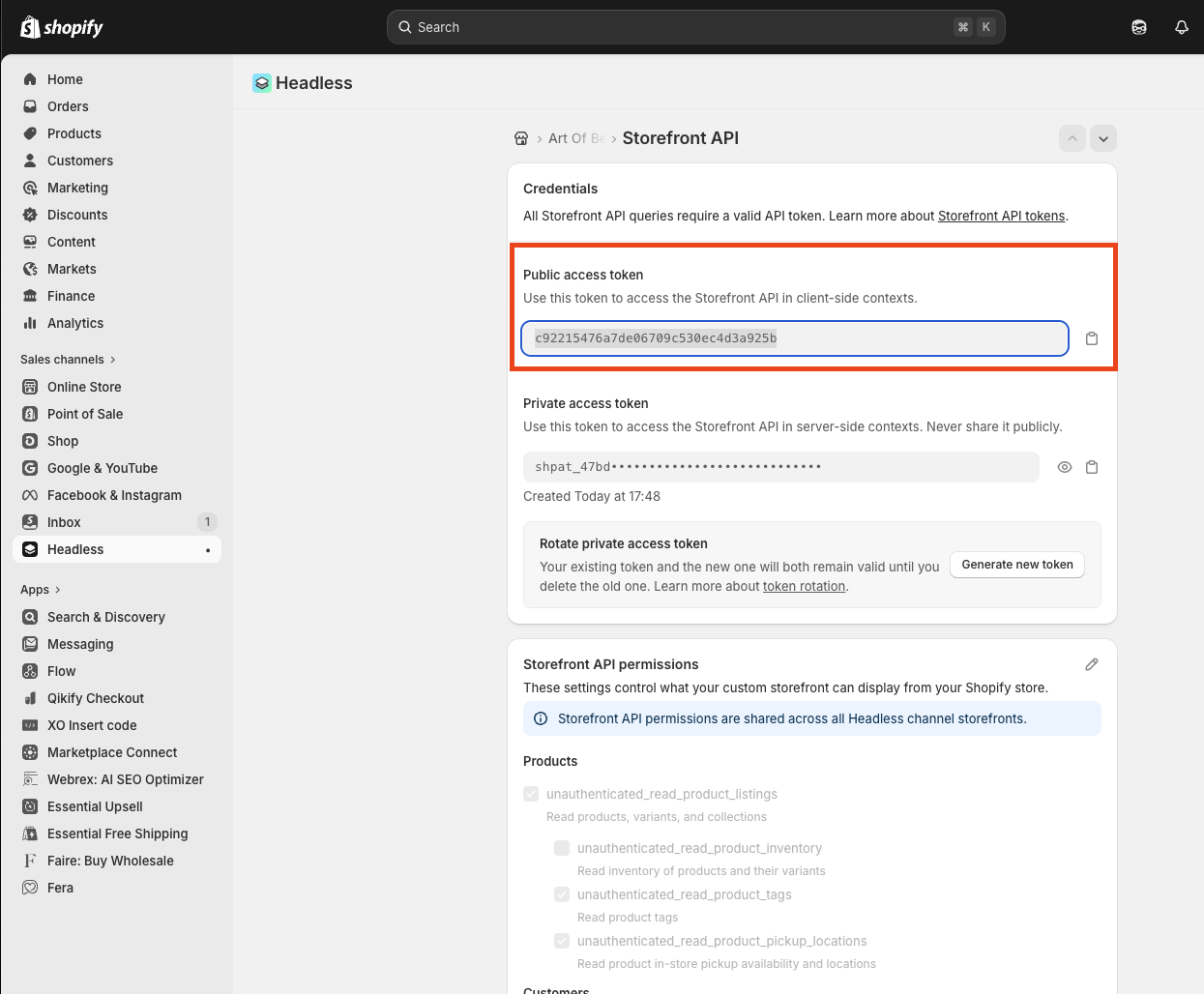The height and width of the screenshot is (994, 1204).
Task: Click the Headless app icon in header
Action: coord(262,83)
